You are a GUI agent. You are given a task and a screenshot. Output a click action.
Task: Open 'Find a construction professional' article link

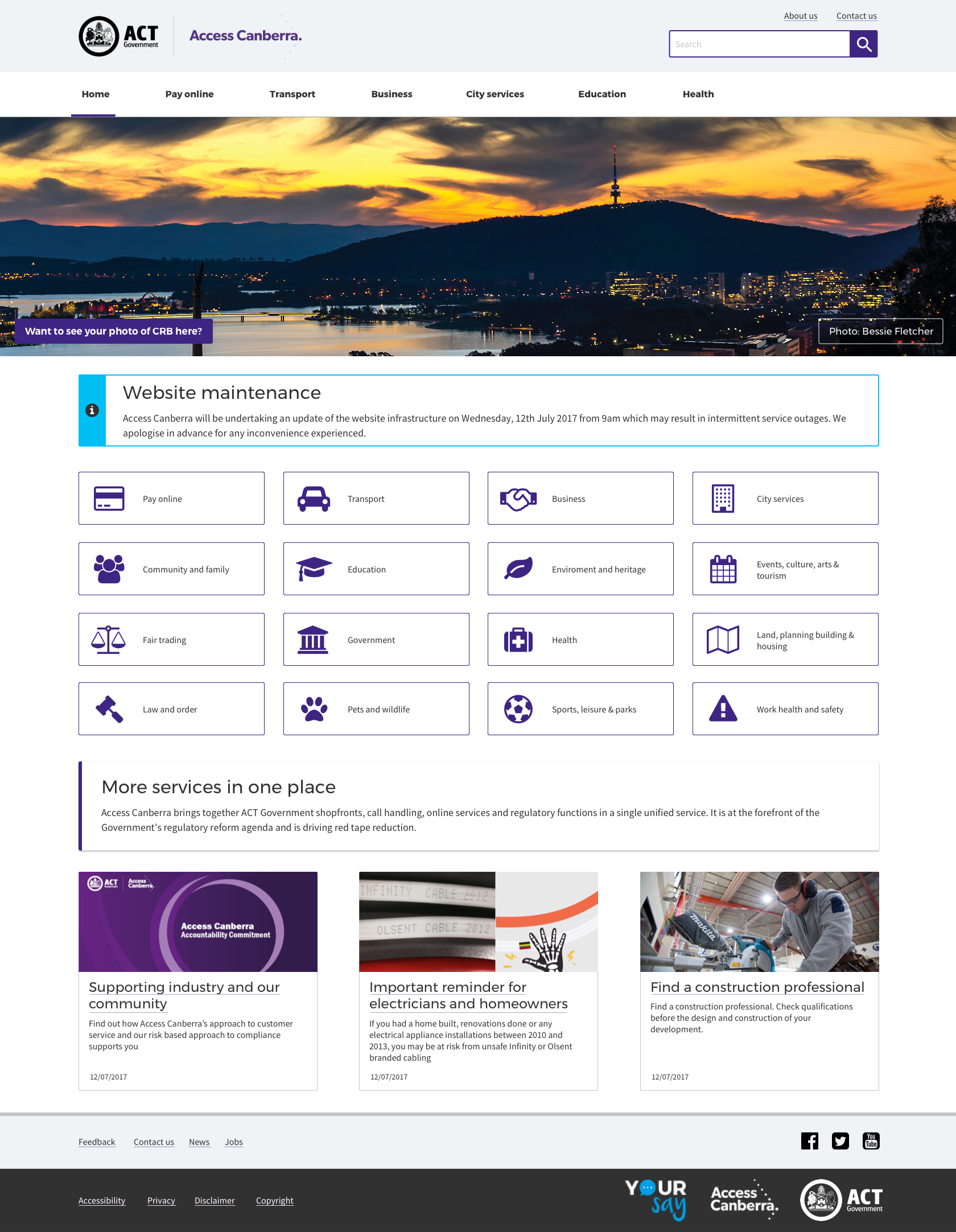click(x=757, y=987)
